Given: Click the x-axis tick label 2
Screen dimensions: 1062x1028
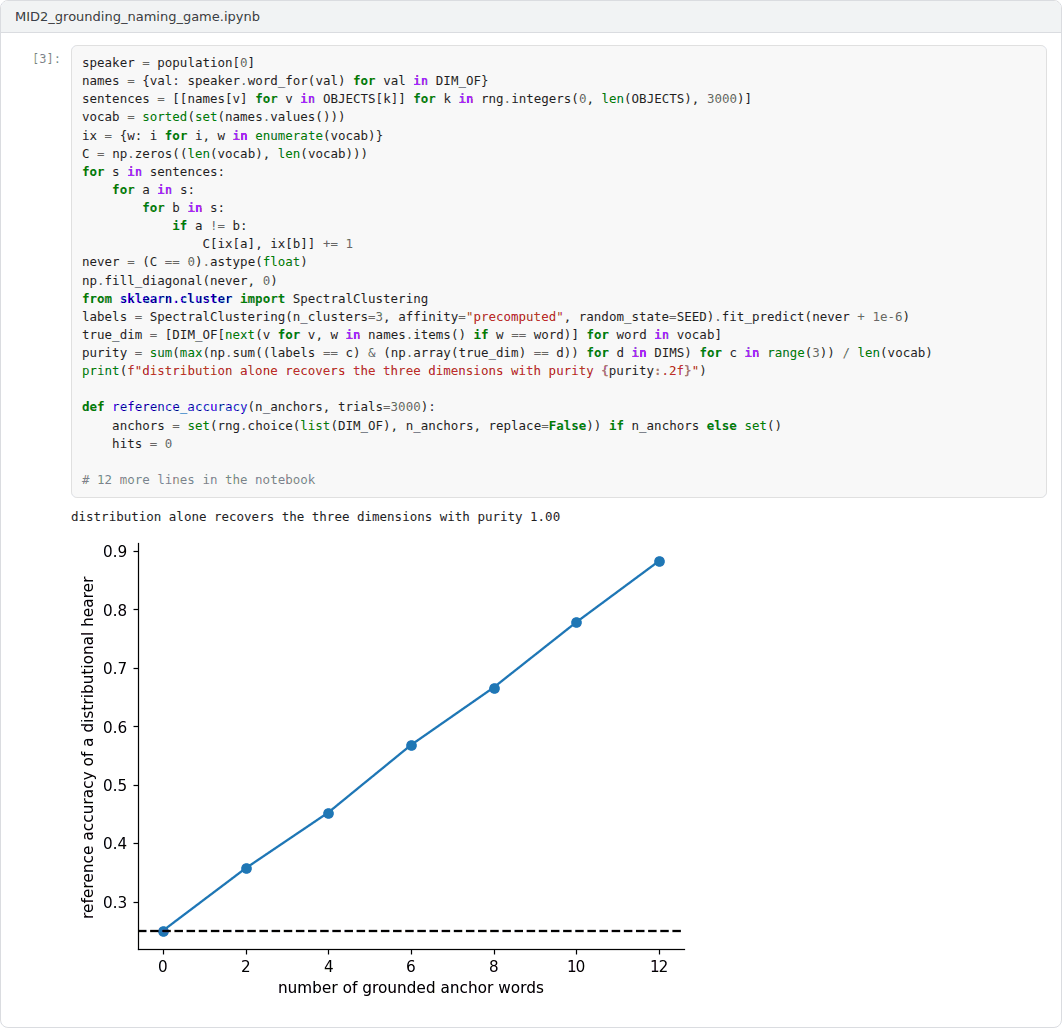Looking at the screenshot, I should [x=246, y=966].
